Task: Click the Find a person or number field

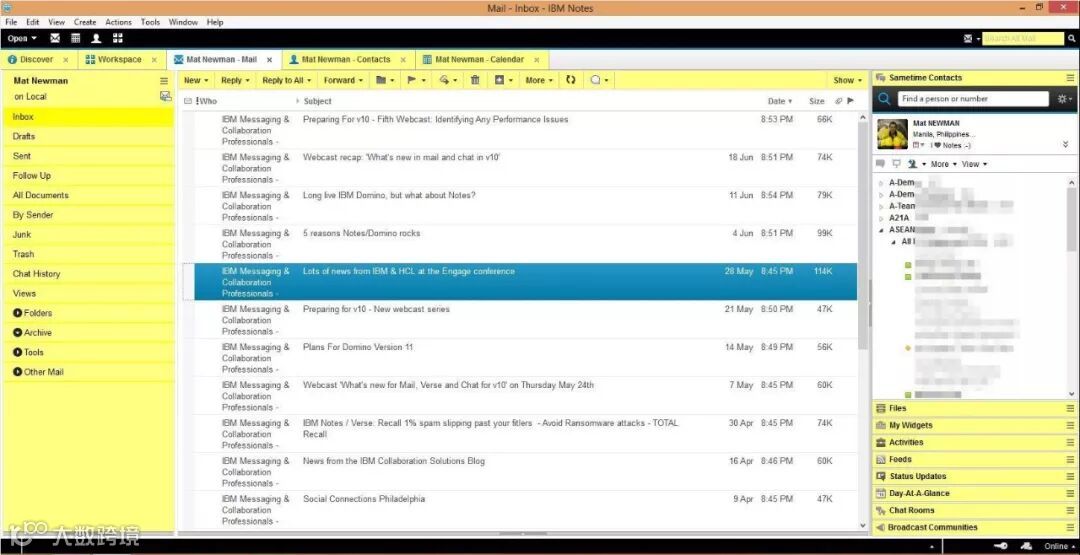Action: click(973, 99)
